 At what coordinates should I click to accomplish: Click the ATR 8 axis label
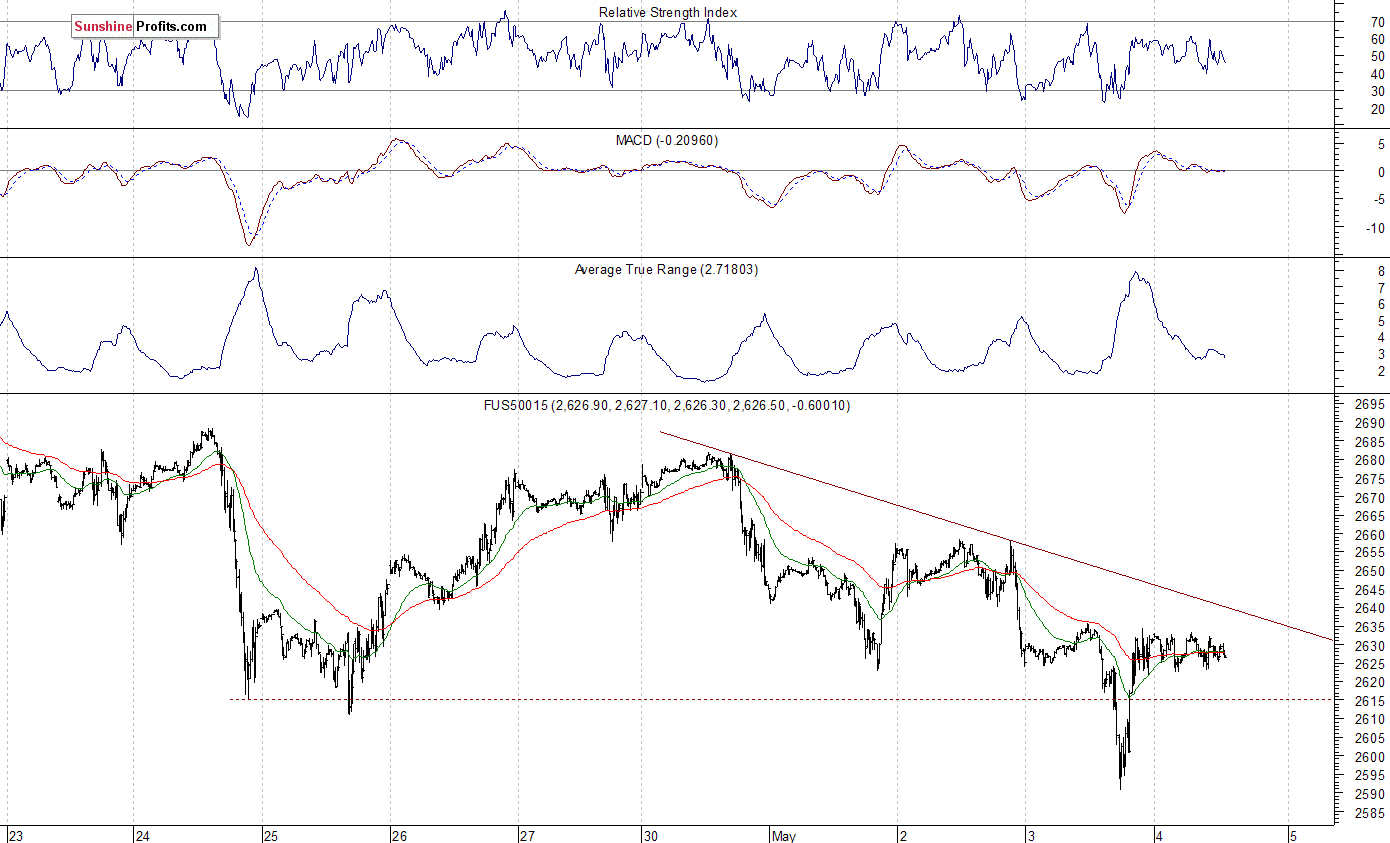point(1380,270)
